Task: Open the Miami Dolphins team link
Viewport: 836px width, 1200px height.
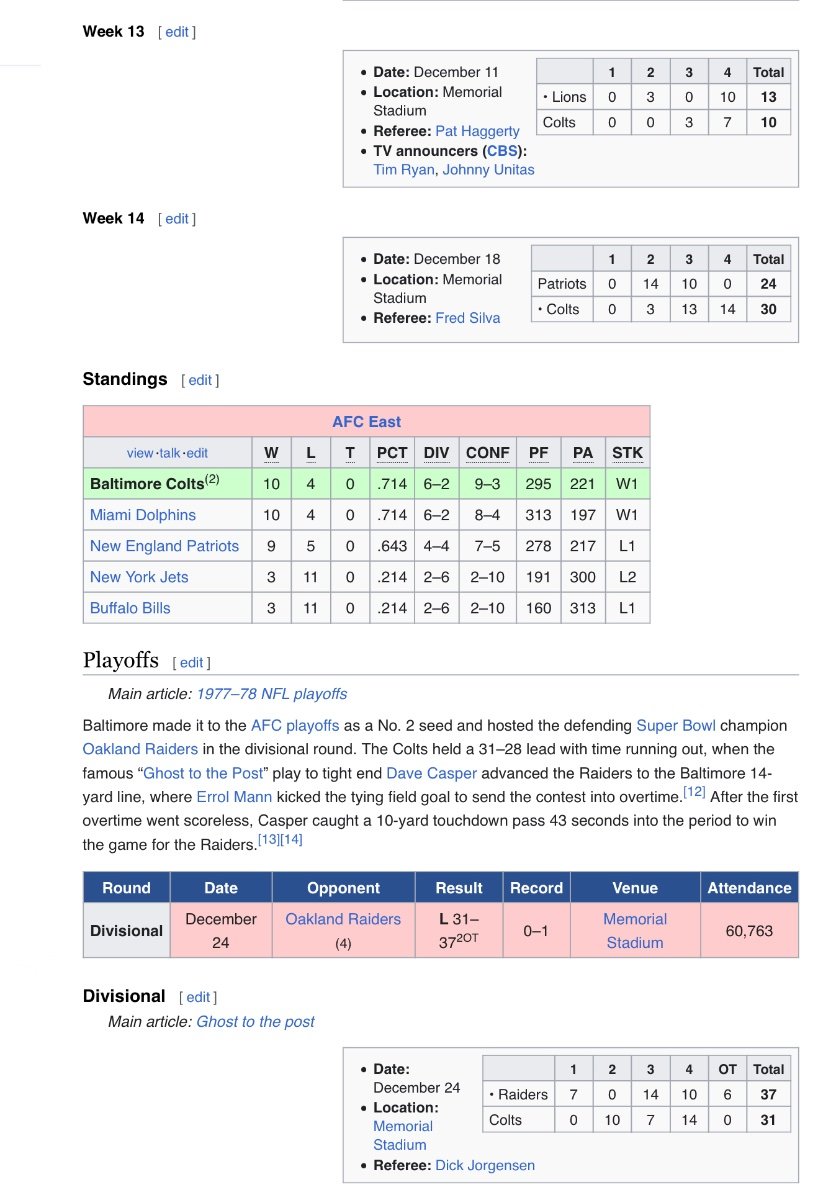Action: click(142, 515)
